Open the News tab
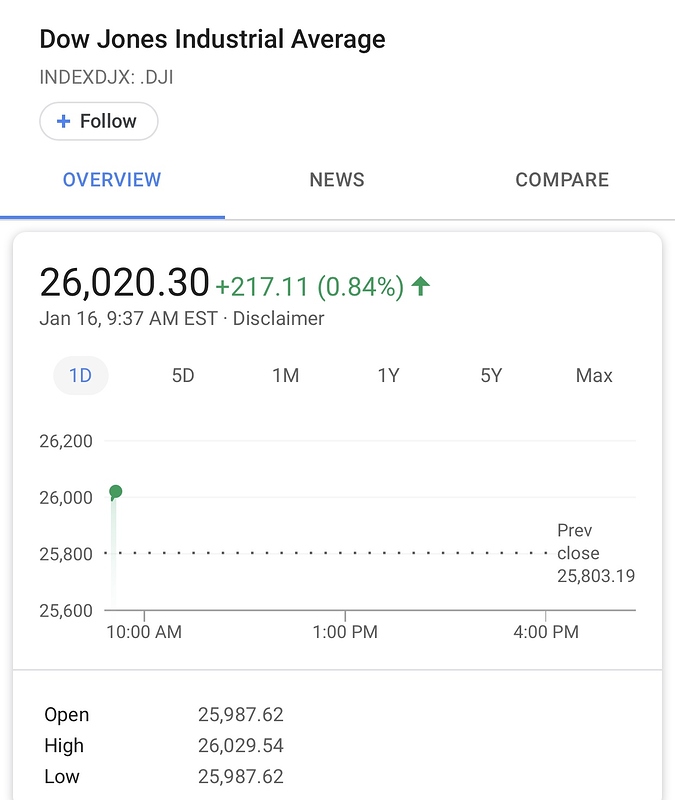 pos(337,180)
